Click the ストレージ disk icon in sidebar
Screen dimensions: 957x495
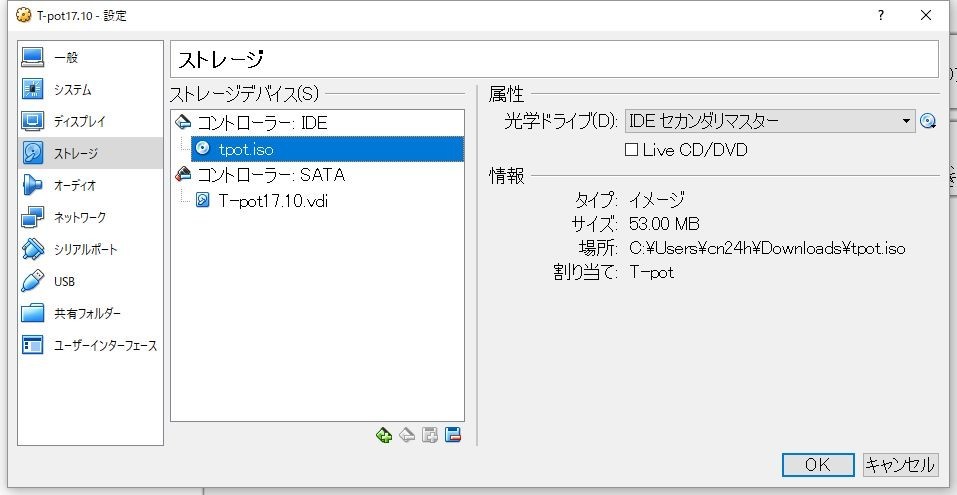coord(33,153)
